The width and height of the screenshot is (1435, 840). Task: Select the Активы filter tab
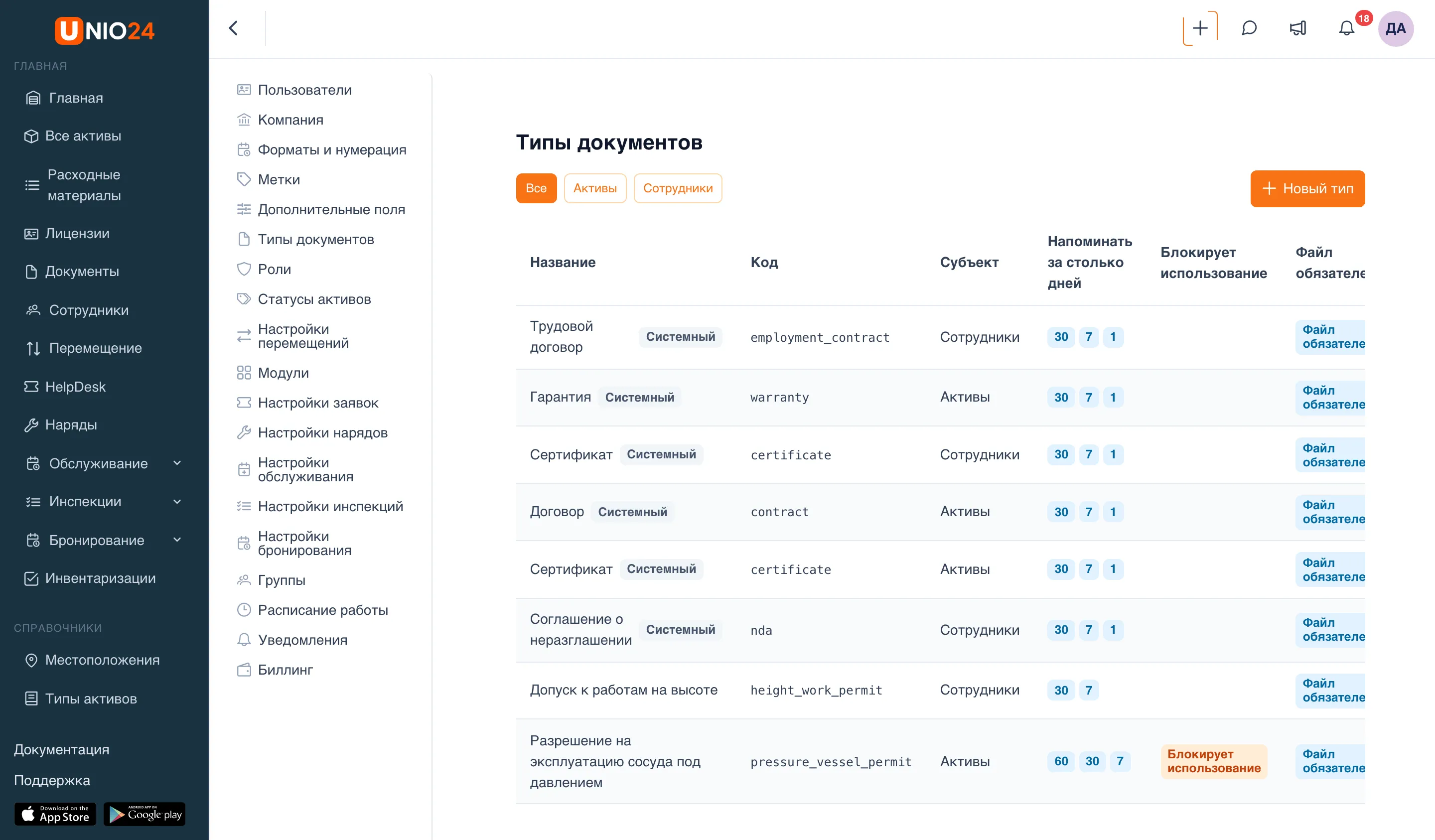click(594, 188)
